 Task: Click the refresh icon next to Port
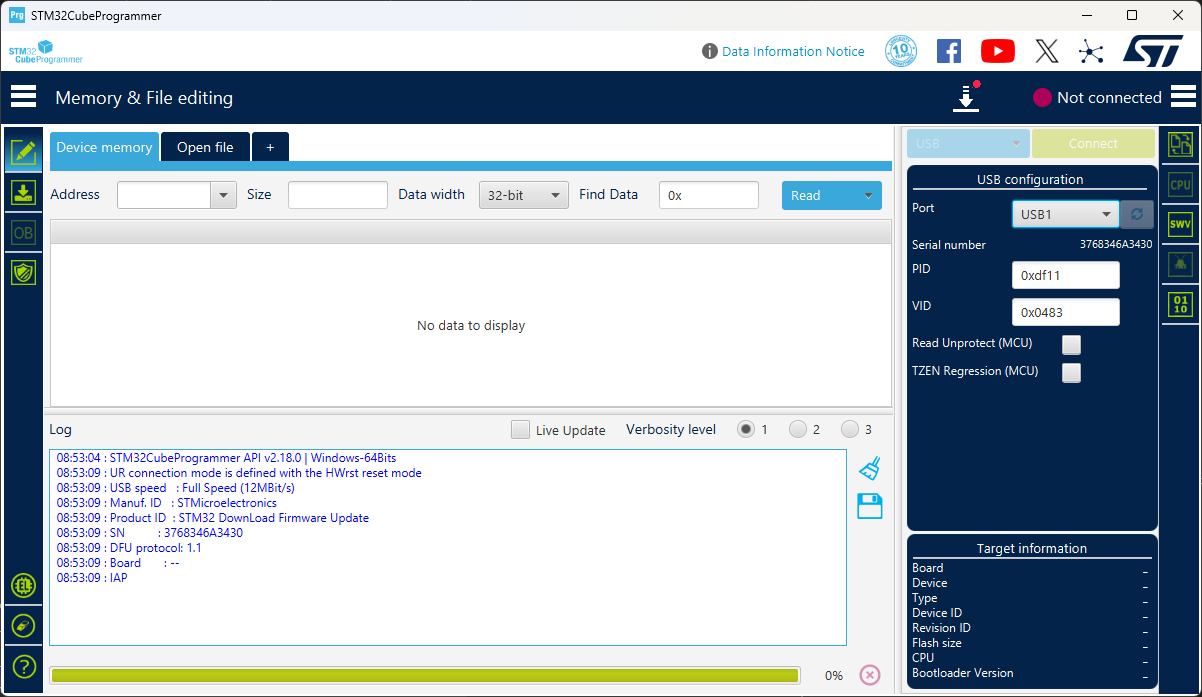point(1136,213)
